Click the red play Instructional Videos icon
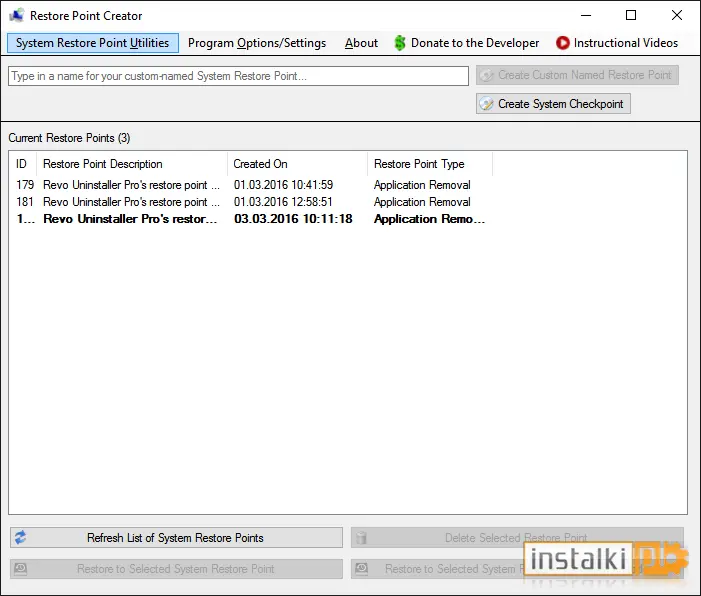Viewport: 701px width, 596px height. pyautogui.click(x=562, y=43)
